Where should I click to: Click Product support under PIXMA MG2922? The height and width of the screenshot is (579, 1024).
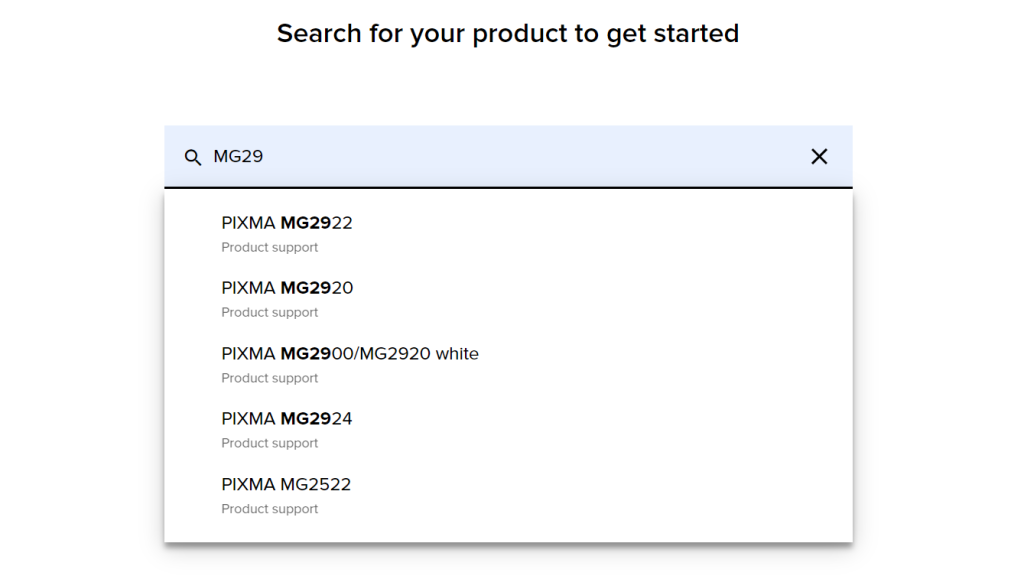tap(270, 247)
